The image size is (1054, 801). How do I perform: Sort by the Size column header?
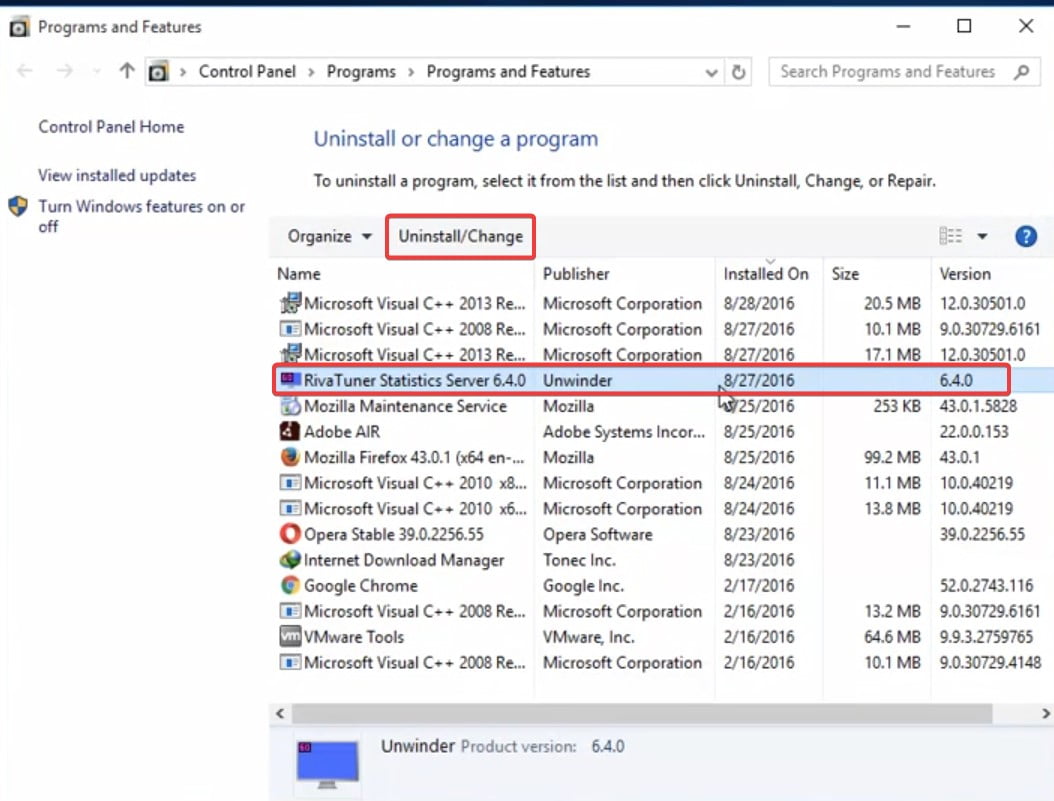[845, 274]
